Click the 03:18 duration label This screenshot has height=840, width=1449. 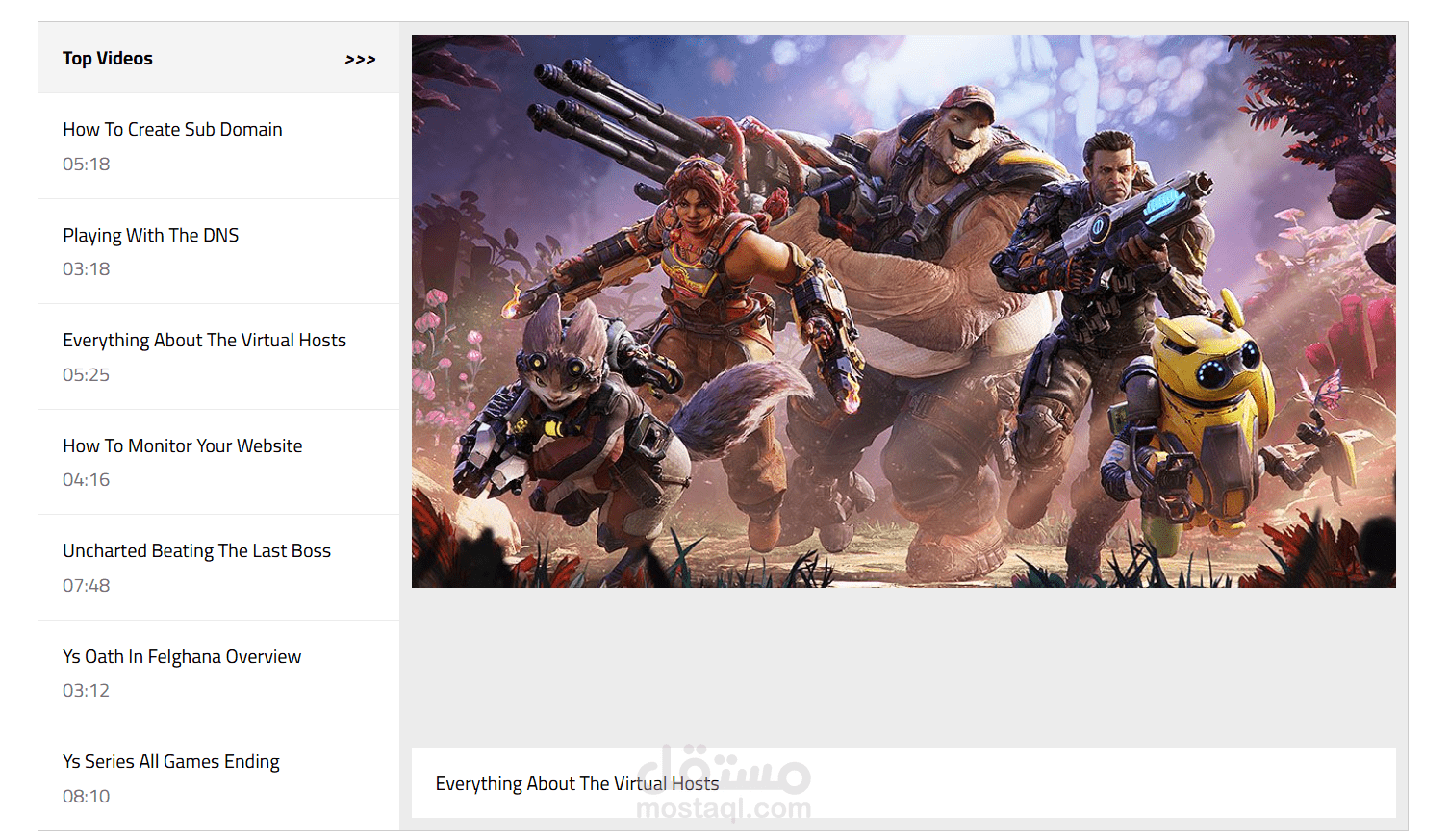[87, 269]
